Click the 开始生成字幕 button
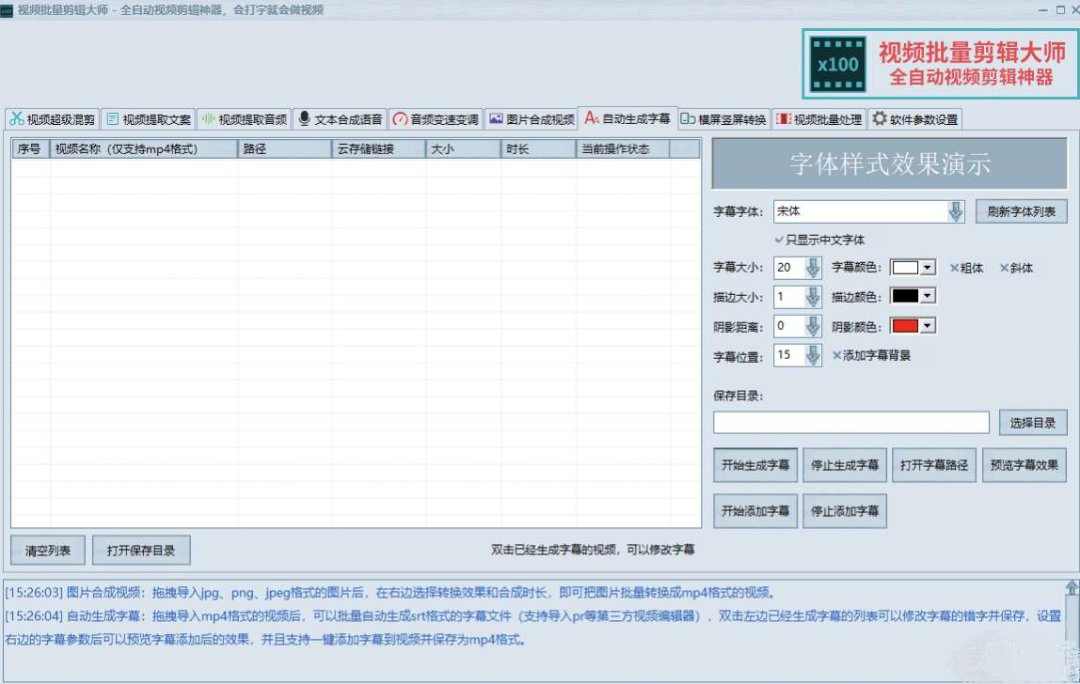 click(755, 465)
